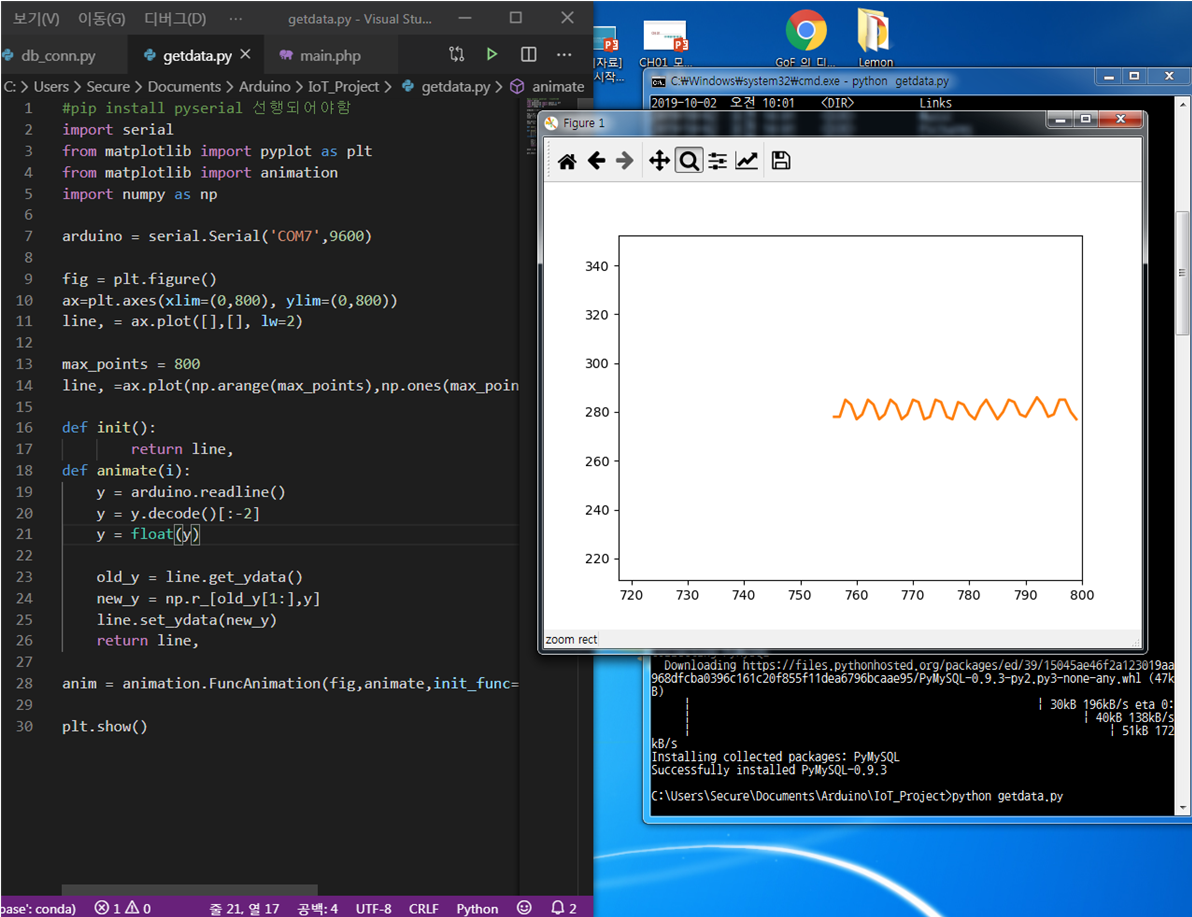This screenshot has height=917, width=1192.
Task: Open the configure subplots dialog
Action: click(x=719, y=160)
